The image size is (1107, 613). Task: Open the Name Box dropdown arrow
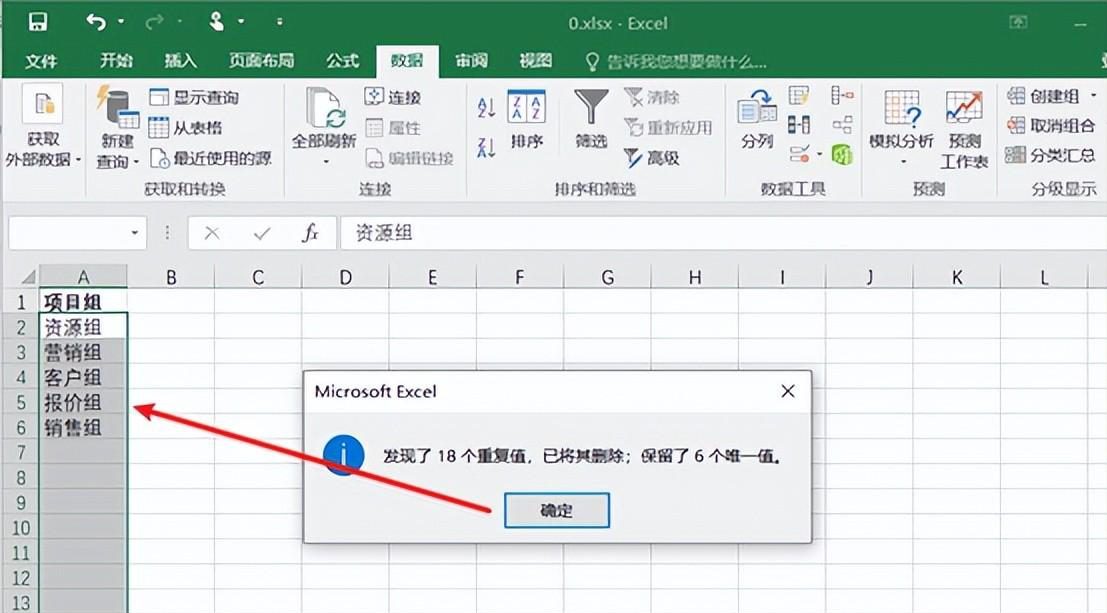(134, 232)
